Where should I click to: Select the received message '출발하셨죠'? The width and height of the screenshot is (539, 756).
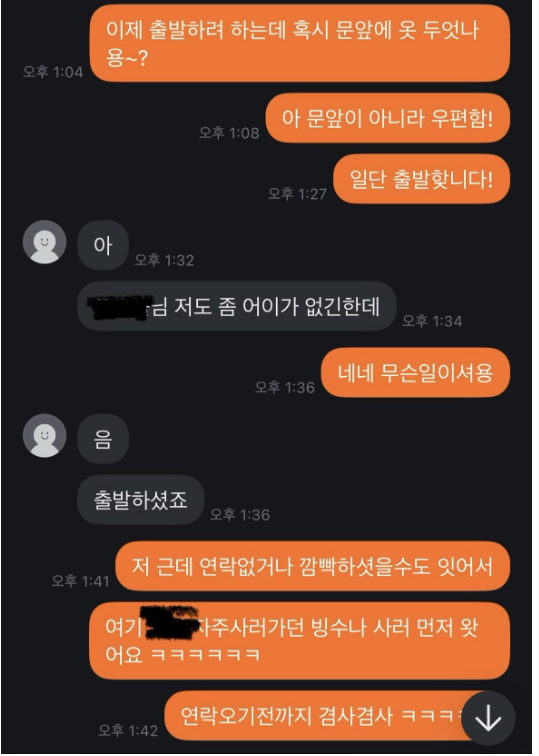(140, 500)
